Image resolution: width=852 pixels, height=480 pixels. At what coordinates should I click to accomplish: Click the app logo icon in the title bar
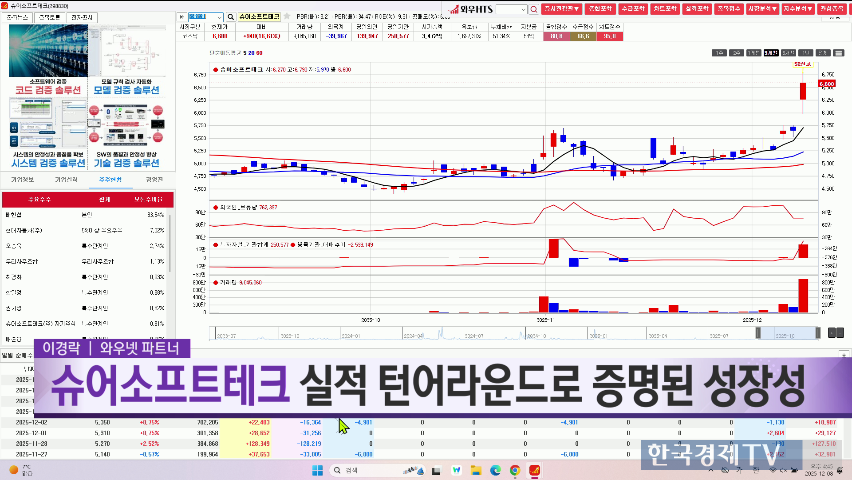click(6, 6)
